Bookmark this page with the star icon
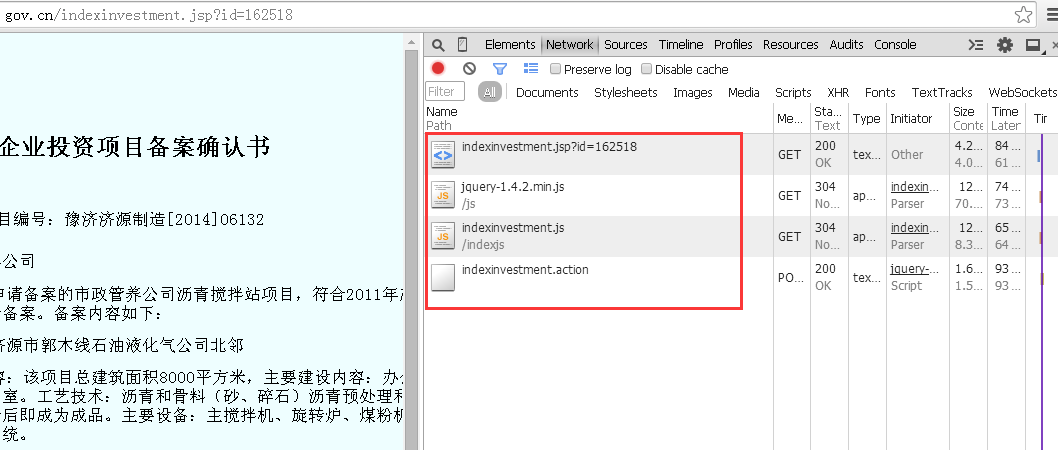The width and height of the screenshot is (1058, 450). pos(1024,14)
